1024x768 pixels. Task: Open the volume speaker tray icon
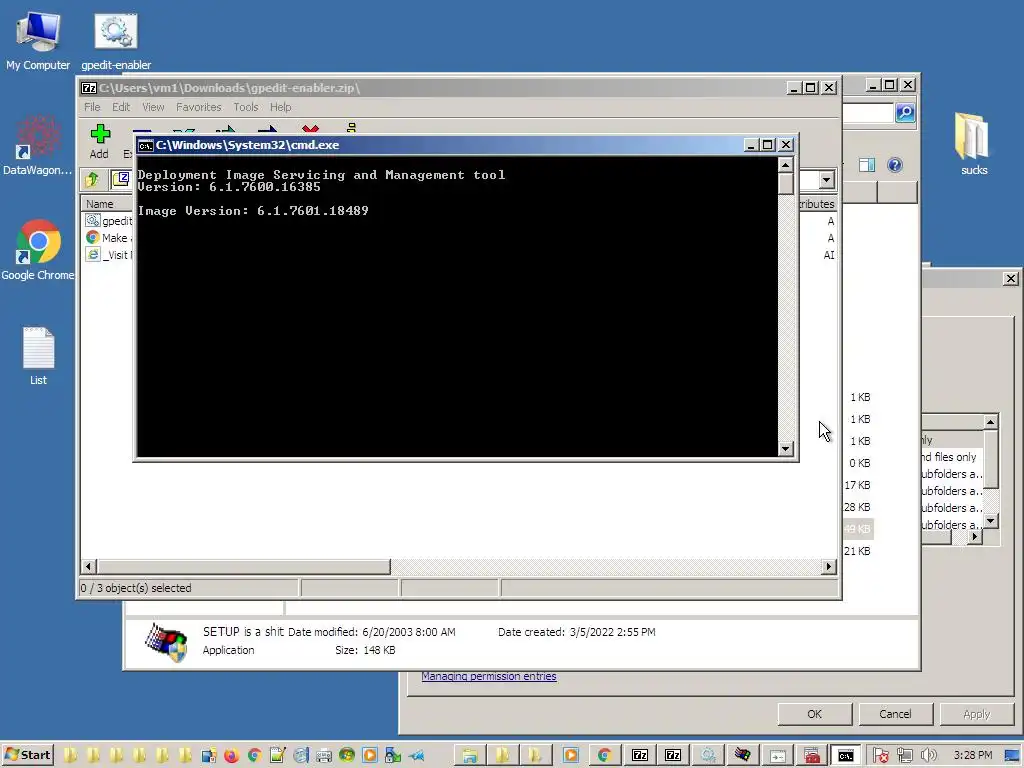[x=928, y=756]
